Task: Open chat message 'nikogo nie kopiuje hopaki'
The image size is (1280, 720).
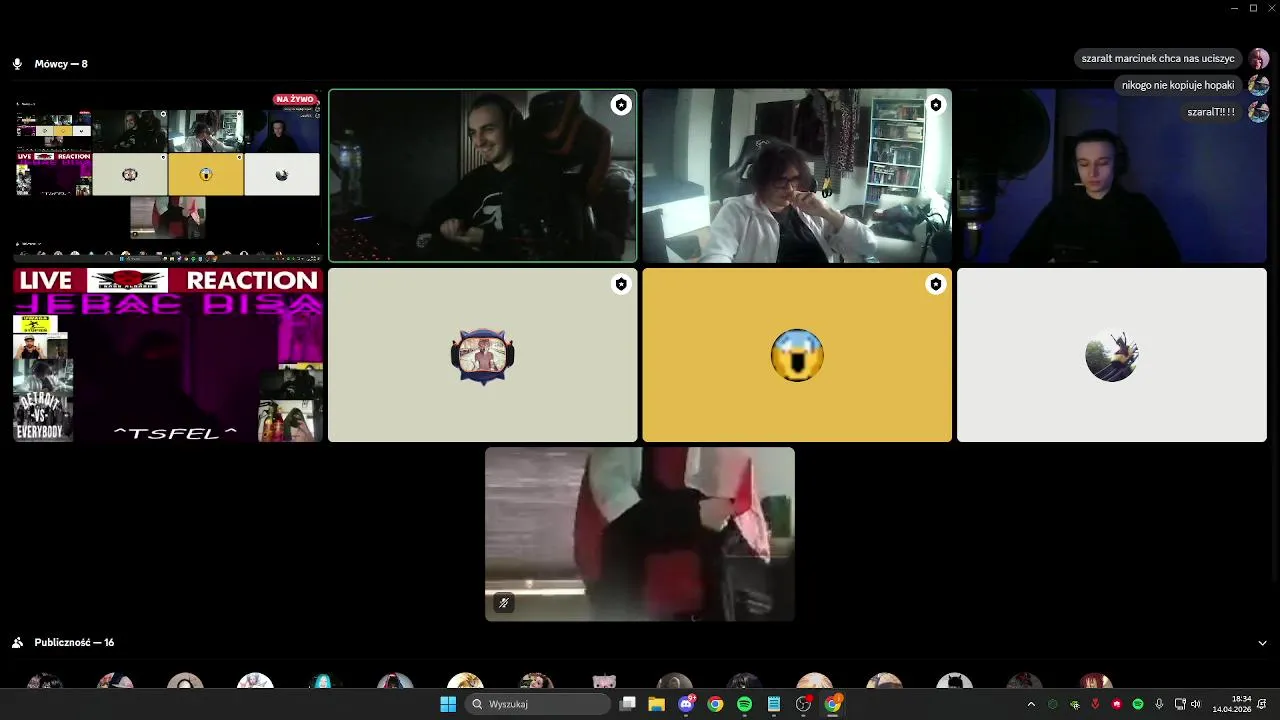Action: [x=1178, y=85]
